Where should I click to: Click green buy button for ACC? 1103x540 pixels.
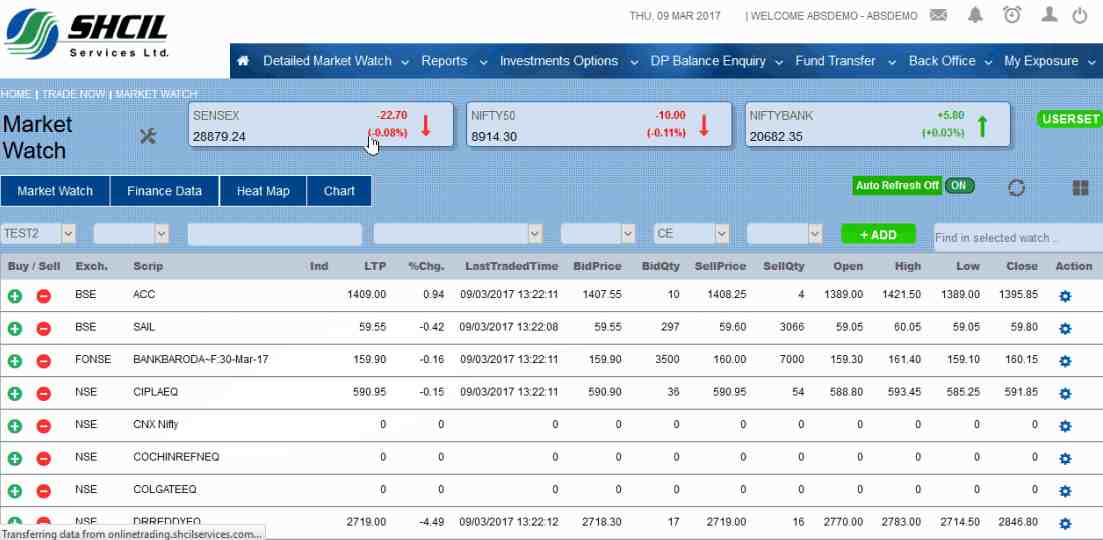[x=15, y=296]
